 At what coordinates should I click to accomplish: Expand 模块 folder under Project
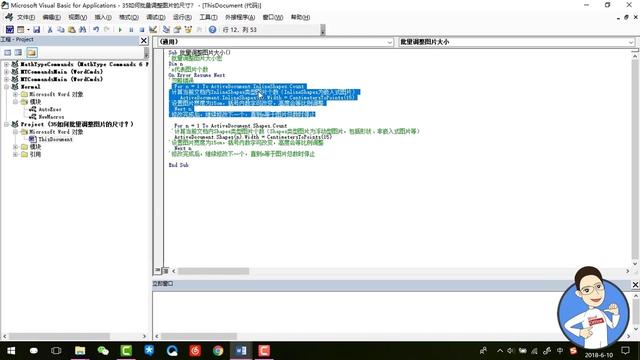[16, 147]
